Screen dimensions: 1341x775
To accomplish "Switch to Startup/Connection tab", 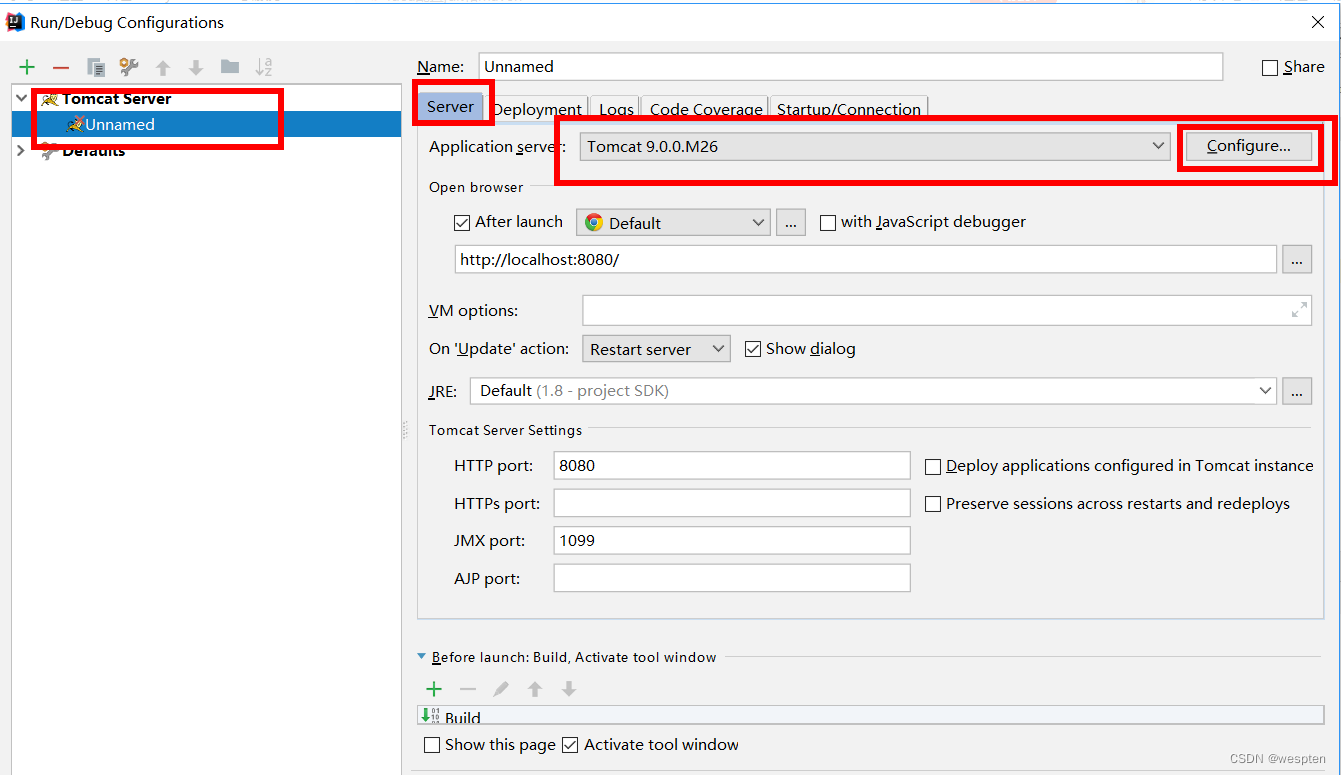I will 849,109.
